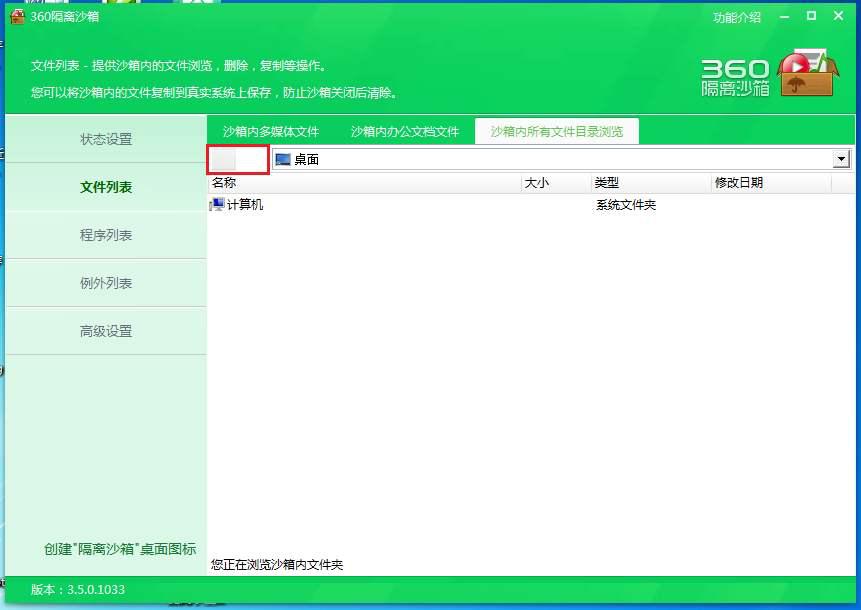
Task: Open 文件列表 in sidebar
Action: (106, 187)
